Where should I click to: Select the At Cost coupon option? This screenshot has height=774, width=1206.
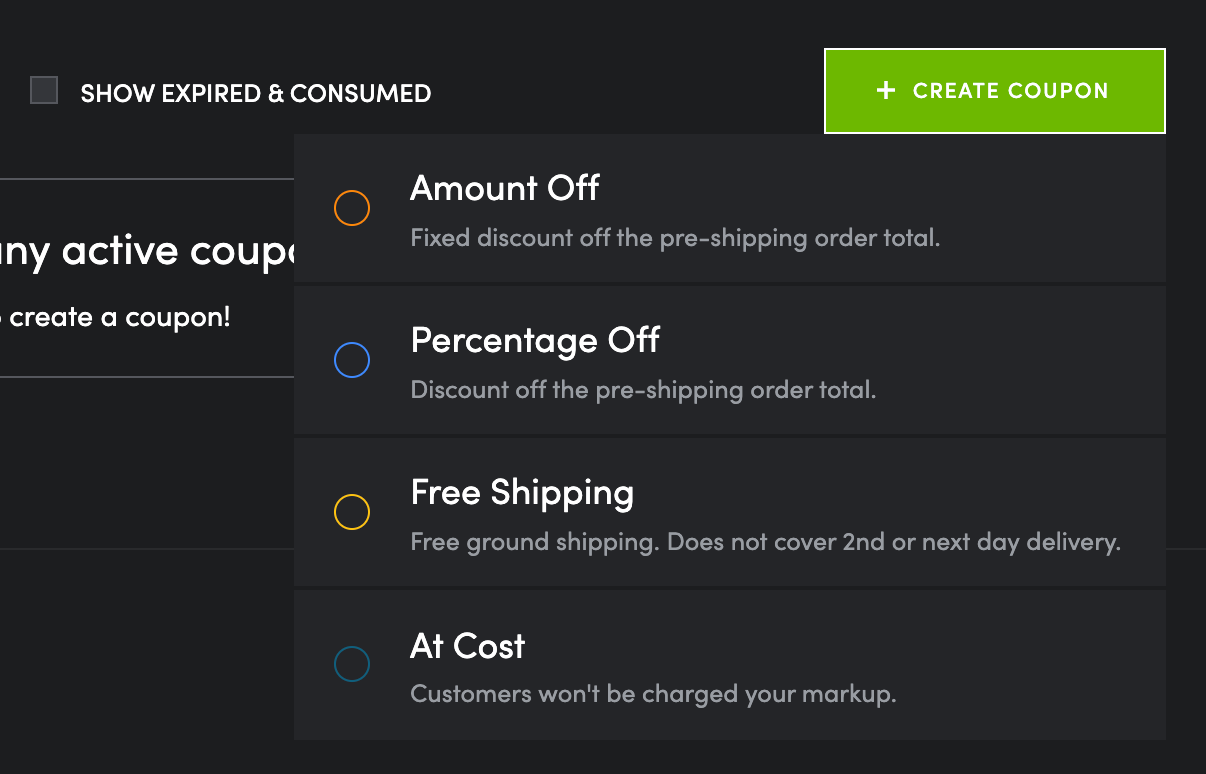click(x=467, y=646)
